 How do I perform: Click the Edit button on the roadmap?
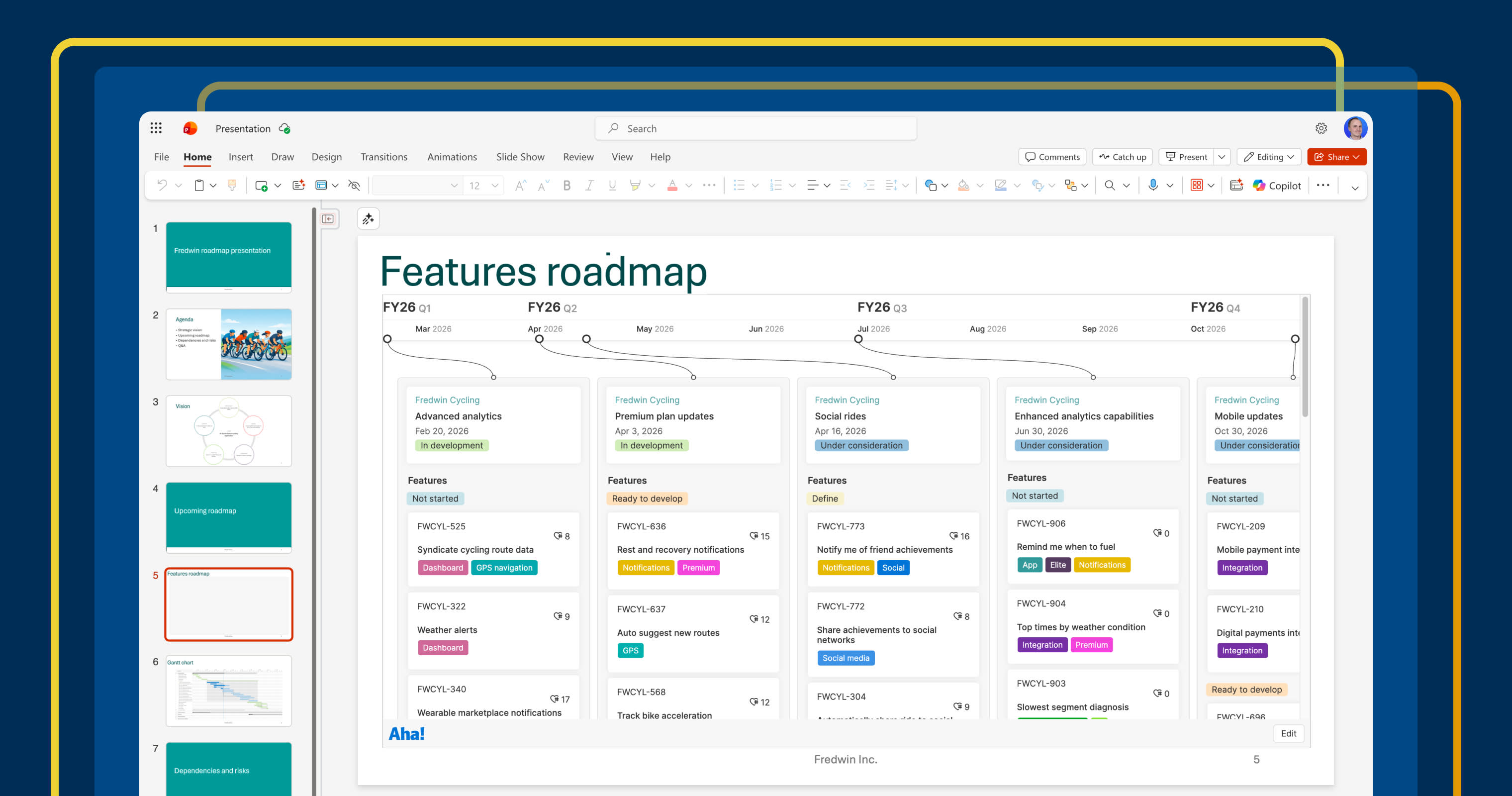click(x=1288, y=733)
